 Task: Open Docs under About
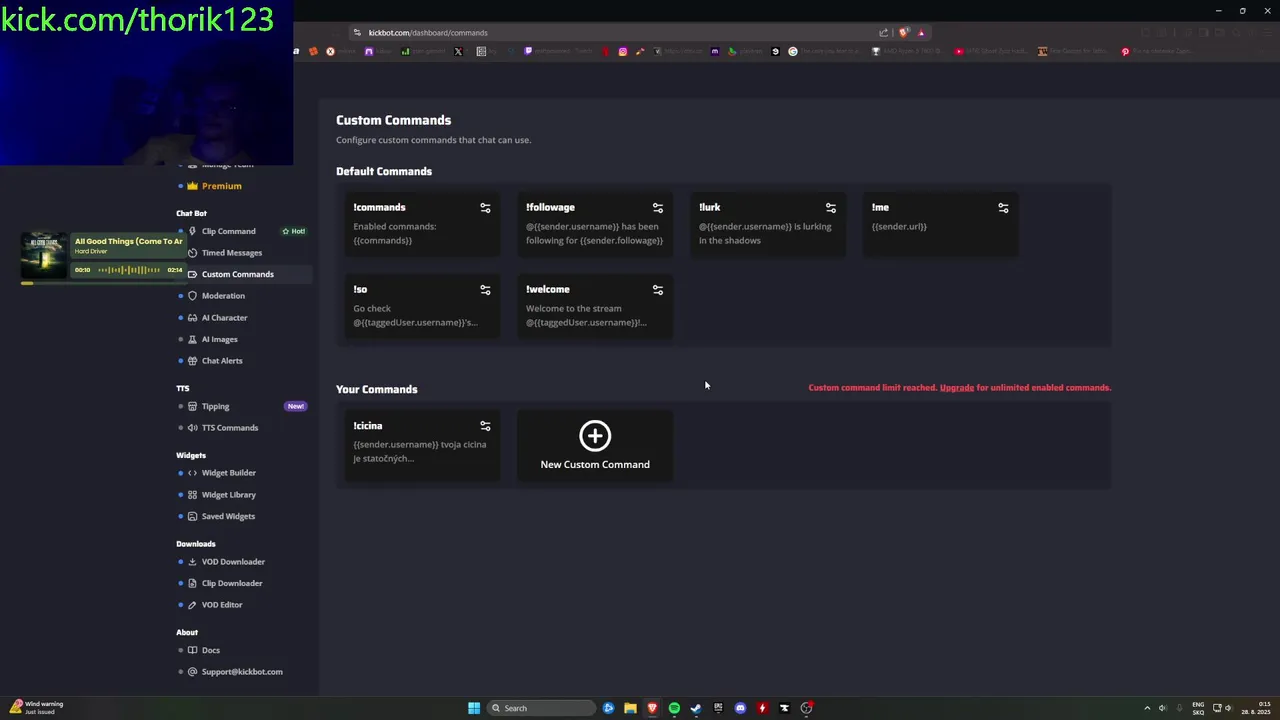click(210, 650)
